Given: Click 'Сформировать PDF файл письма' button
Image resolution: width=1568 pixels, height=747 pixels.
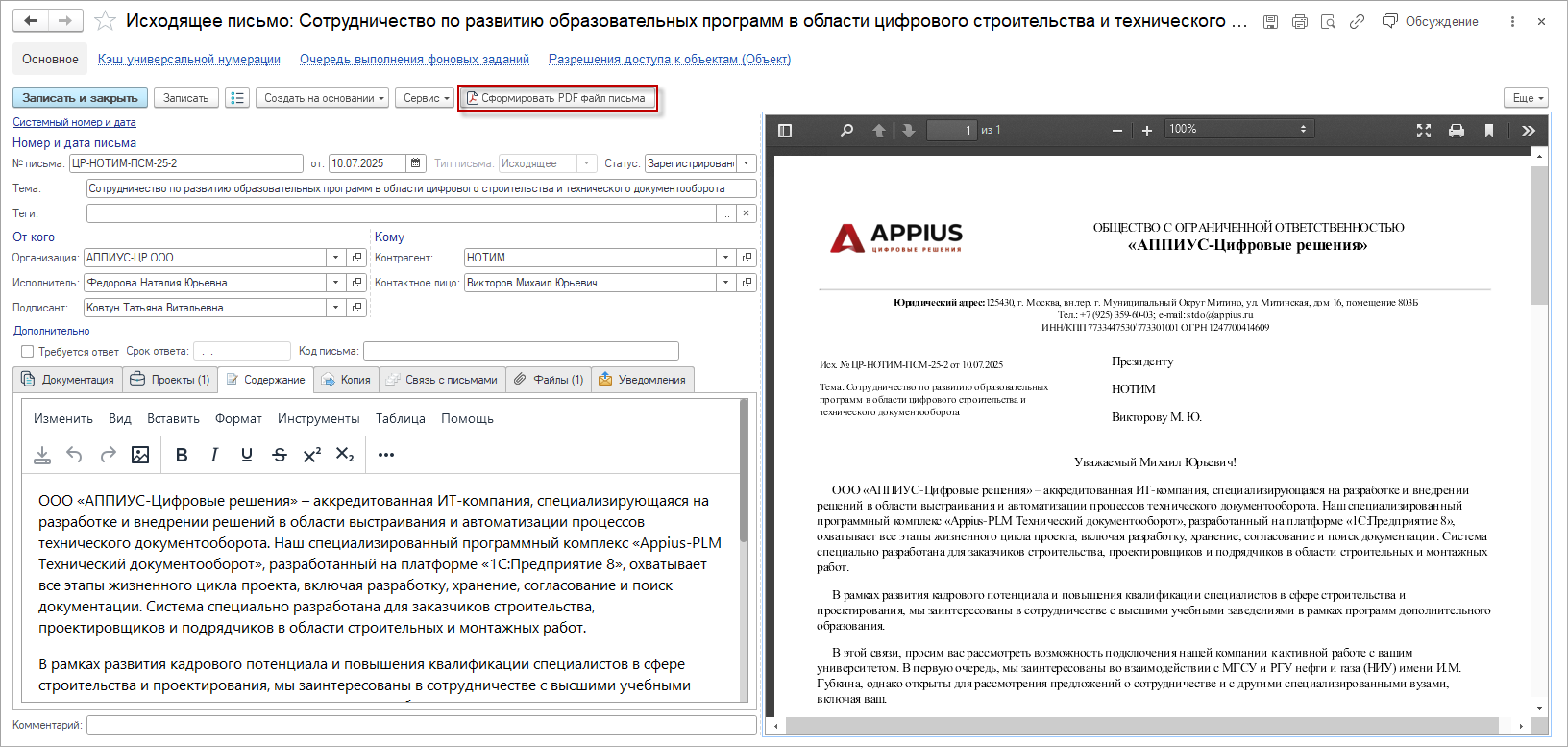Looking at the screenshot, I should (557, 98).
